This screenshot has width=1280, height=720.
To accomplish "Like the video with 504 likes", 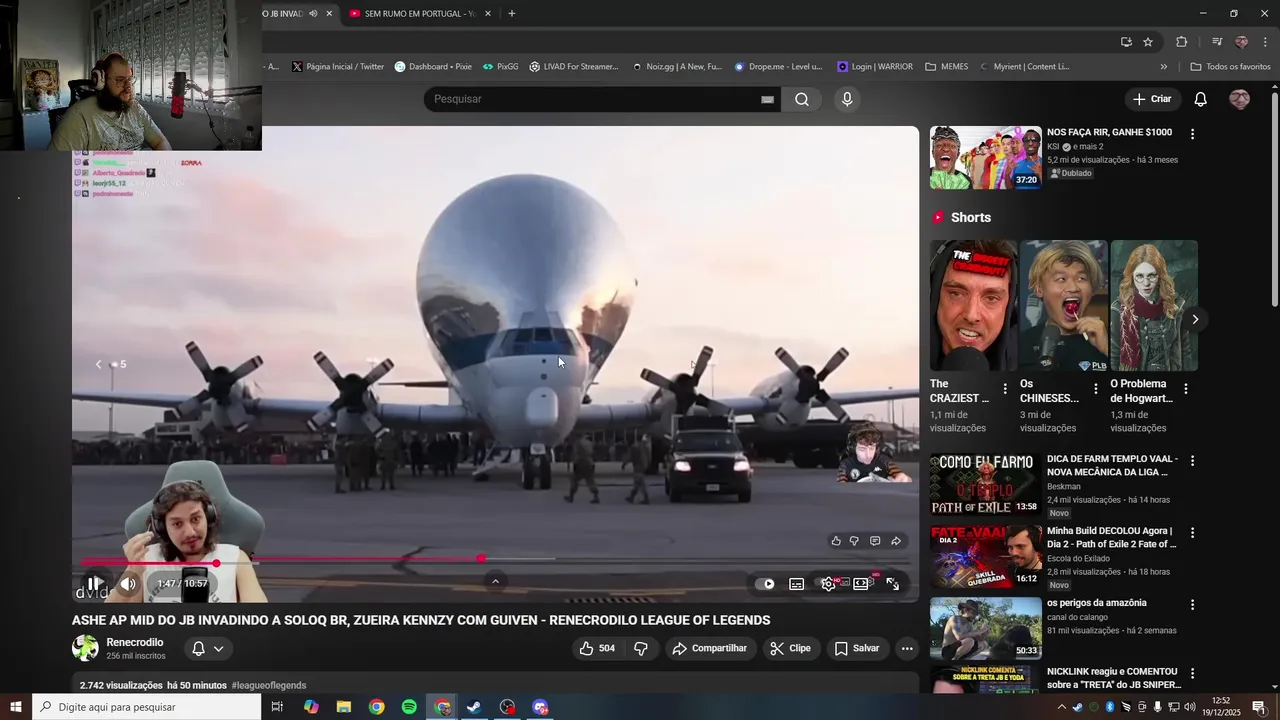I will coord(597,648).
